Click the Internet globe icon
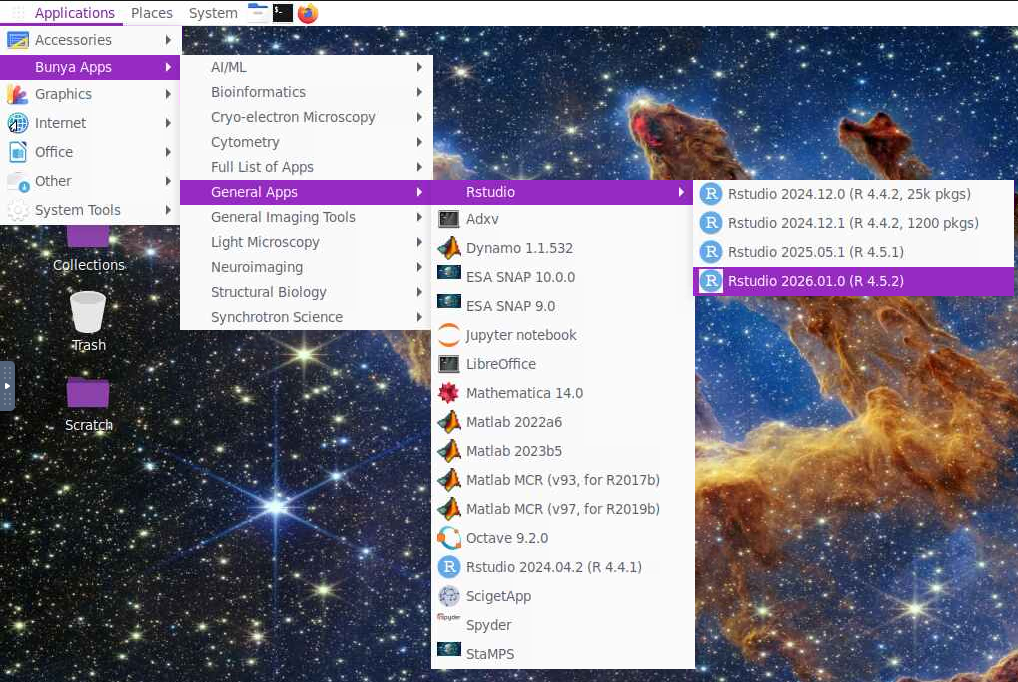The image size is (1018, 682). (18, 123)
